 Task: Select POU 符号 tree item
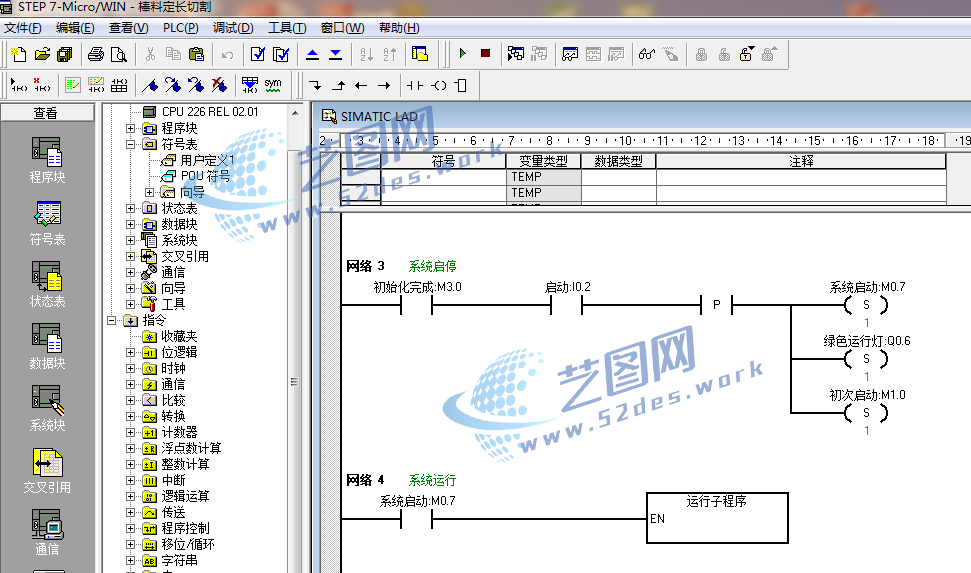(x=205, y=176)
